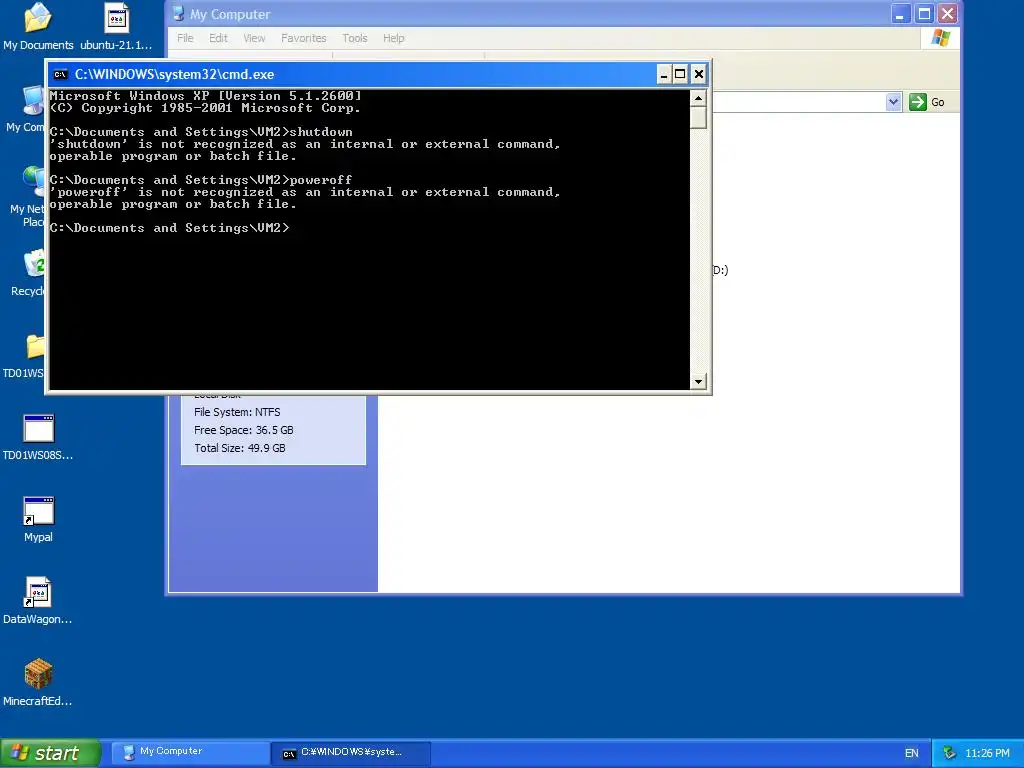Open the File menu in My Computer
Image resolution: width=1024 pixels, height=768 pixels.
coord(185,38)
